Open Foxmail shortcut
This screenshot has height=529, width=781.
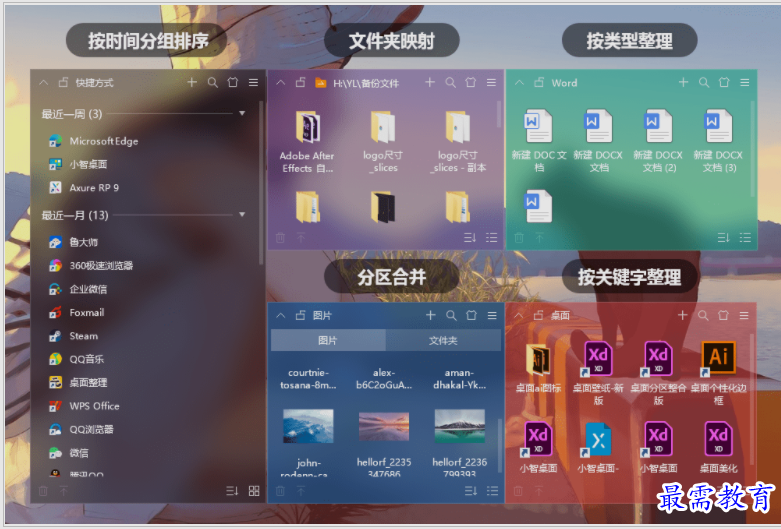coord(76,312)
